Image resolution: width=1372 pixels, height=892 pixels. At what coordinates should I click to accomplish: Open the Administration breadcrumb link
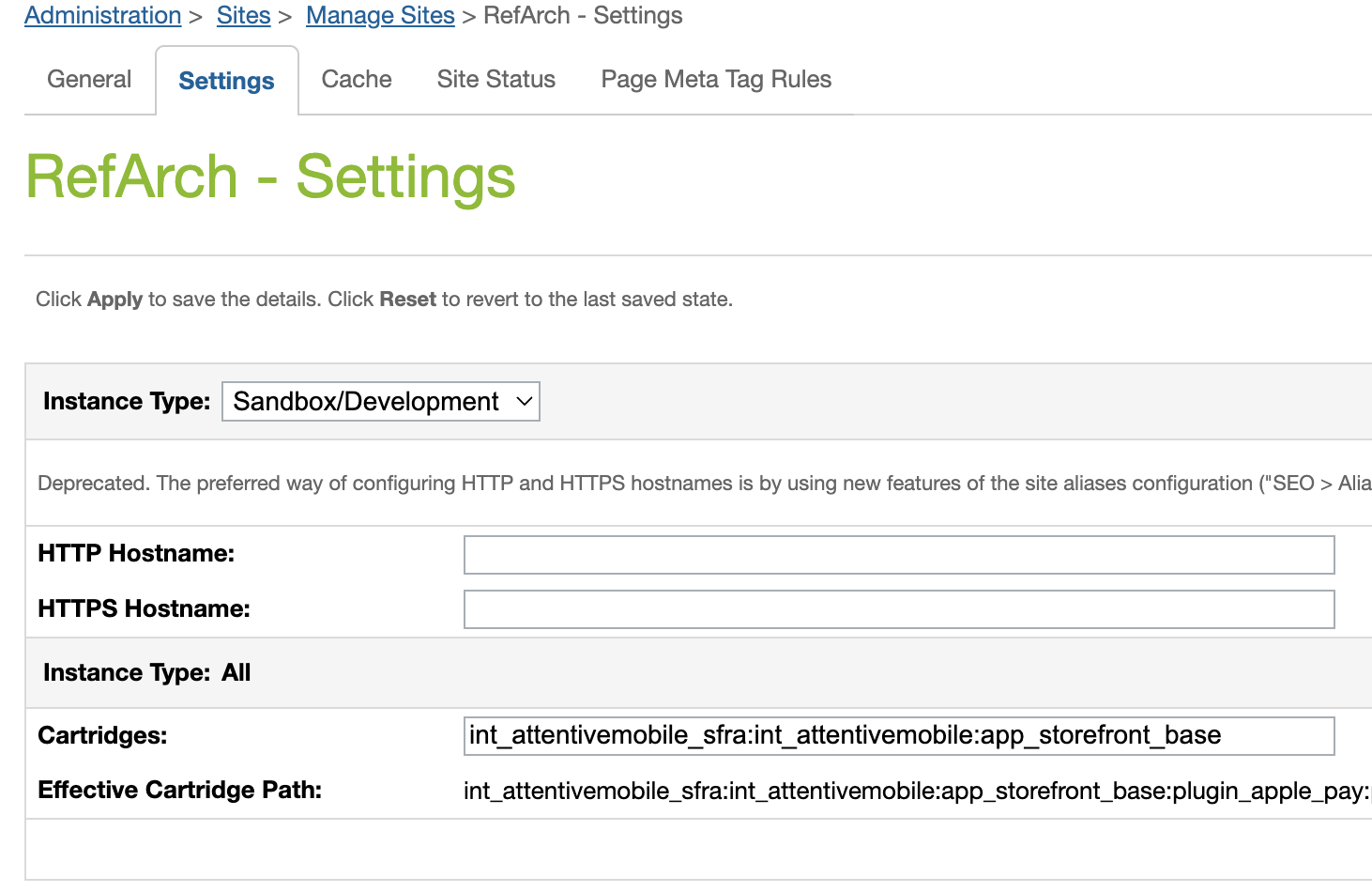102,15
